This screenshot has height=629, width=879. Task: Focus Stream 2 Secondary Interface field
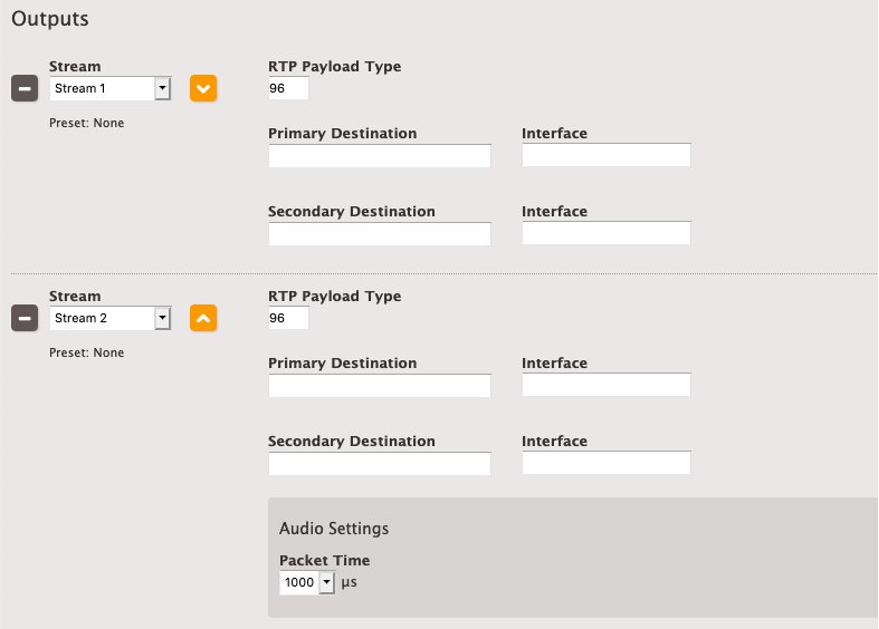click(606, 464)
